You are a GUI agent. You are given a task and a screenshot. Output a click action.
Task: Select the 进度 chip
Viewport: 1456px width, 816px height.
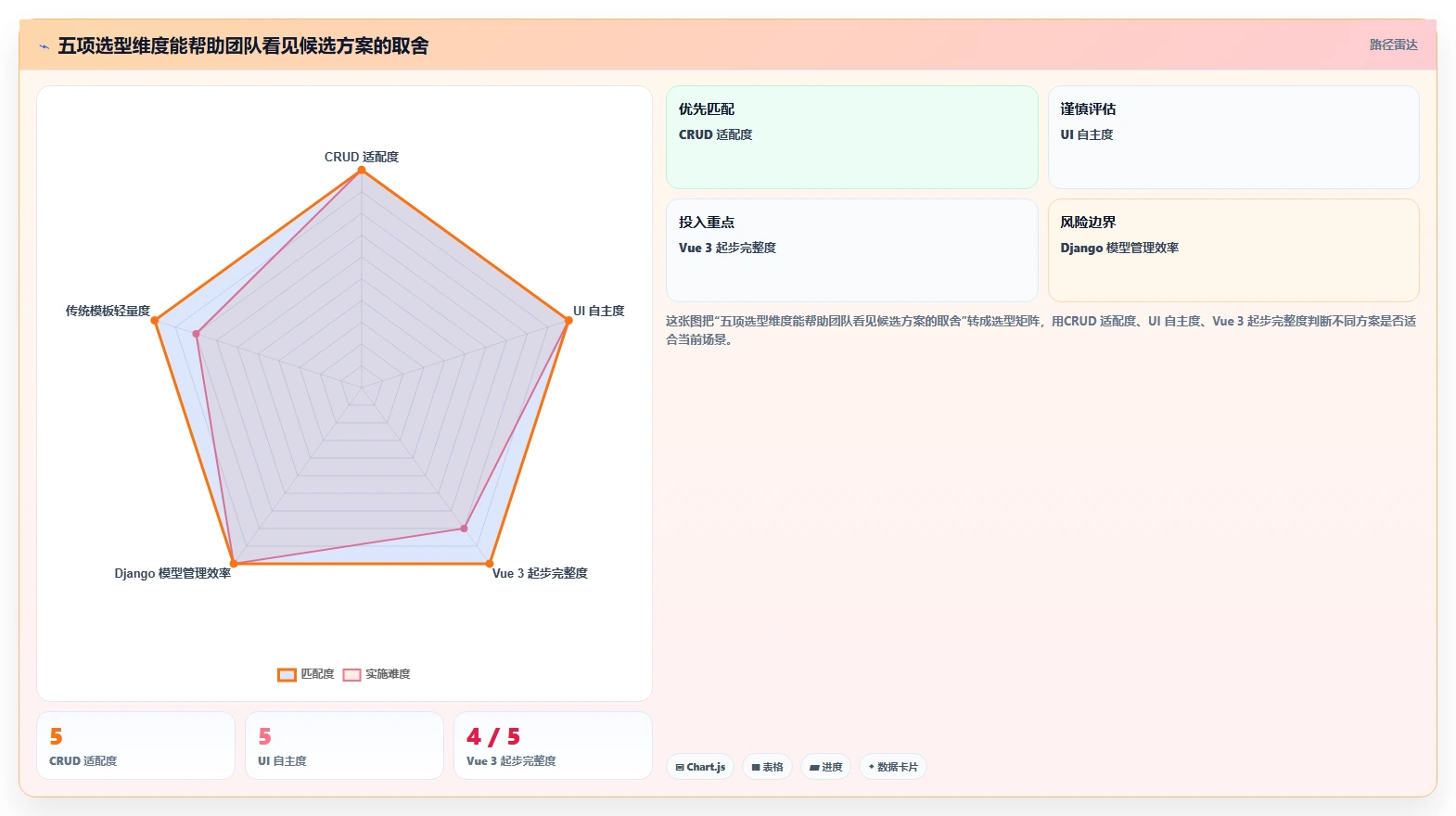pyautogui.click(x=825, y=767)
